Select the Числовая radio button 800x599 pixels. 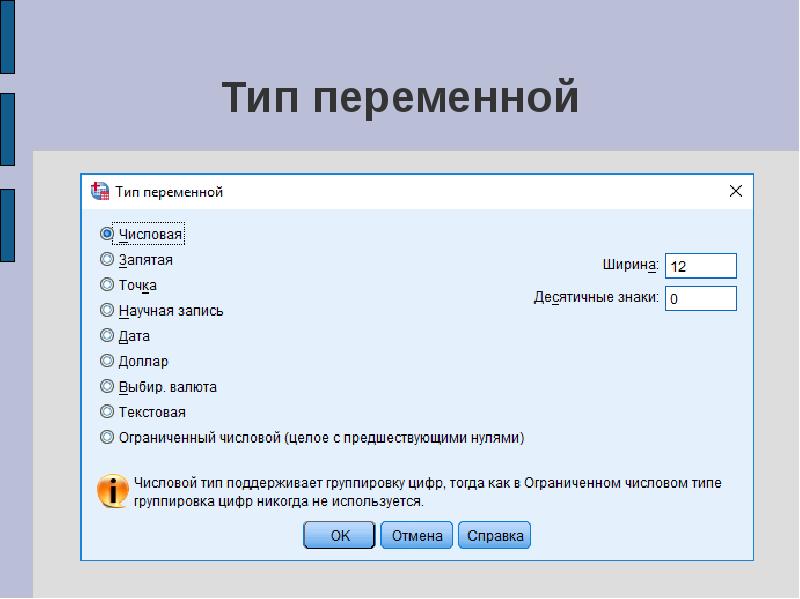click(x=107, y=234)
